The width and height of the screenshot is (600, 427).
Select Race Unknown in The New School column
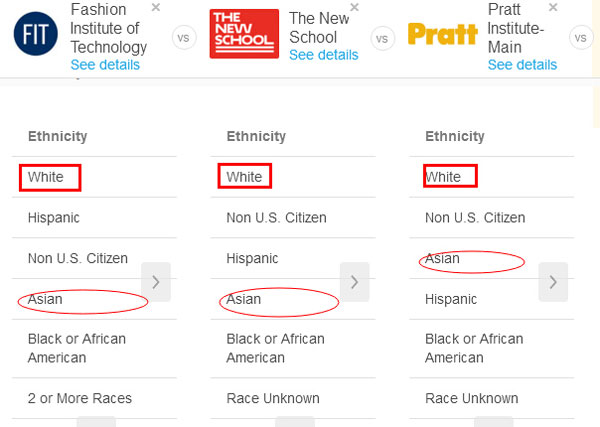(x=293, y=398)
